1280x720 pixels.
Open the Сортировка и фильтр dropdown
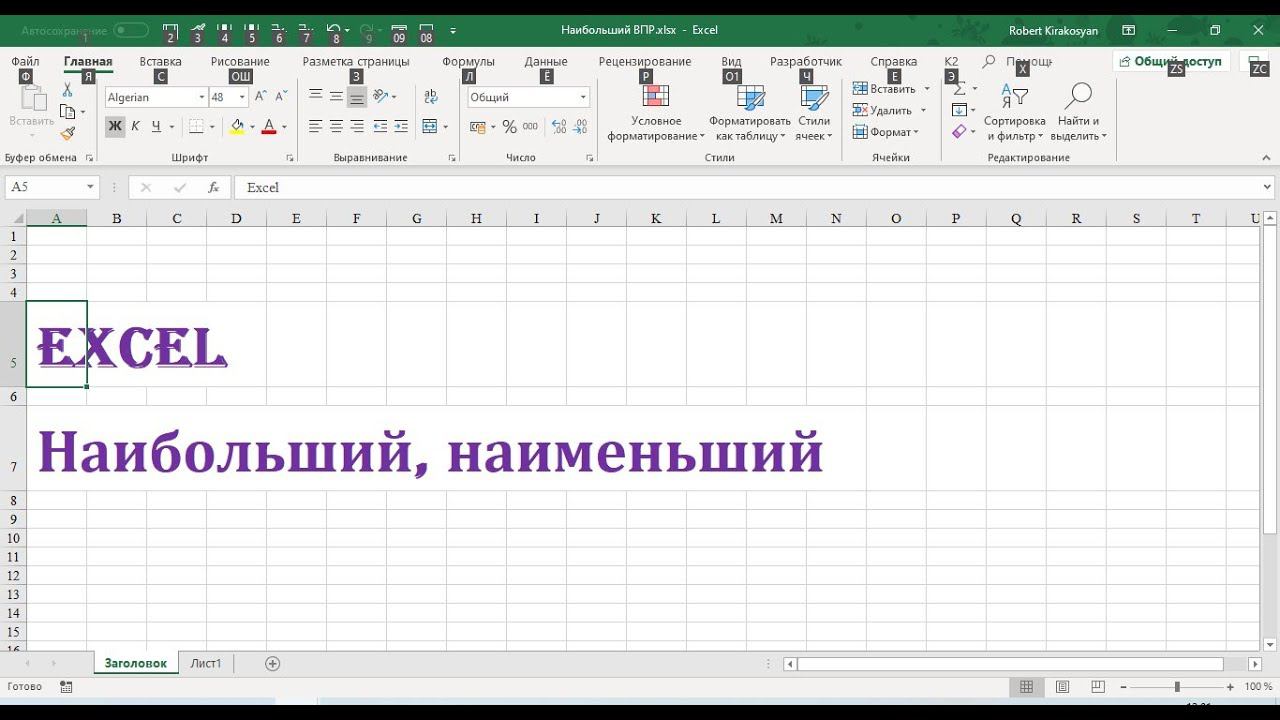click(x=1014, y=113)
